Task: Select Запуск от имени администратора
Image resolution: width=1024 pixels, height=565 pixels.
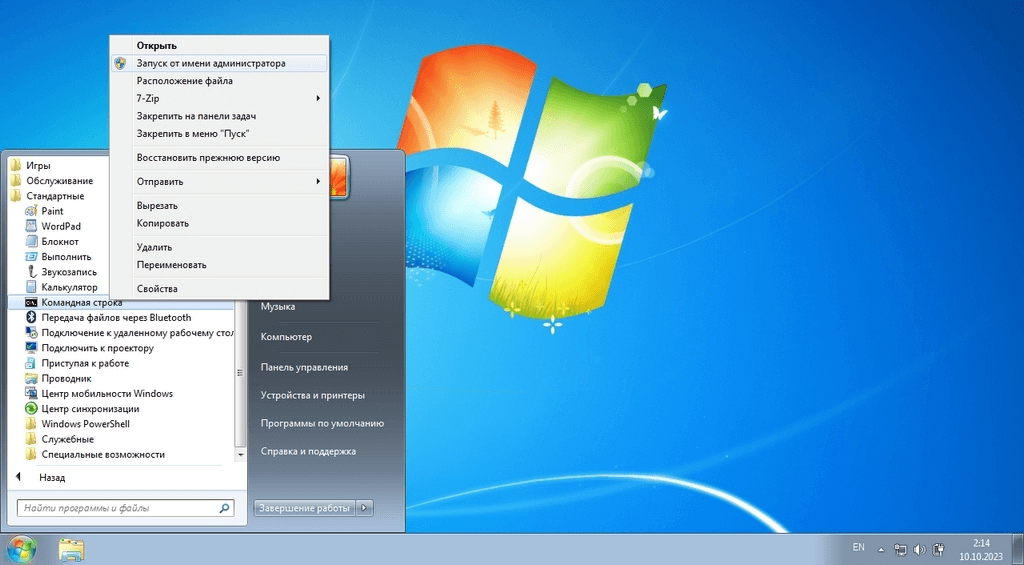Action: tap(219, 63)
